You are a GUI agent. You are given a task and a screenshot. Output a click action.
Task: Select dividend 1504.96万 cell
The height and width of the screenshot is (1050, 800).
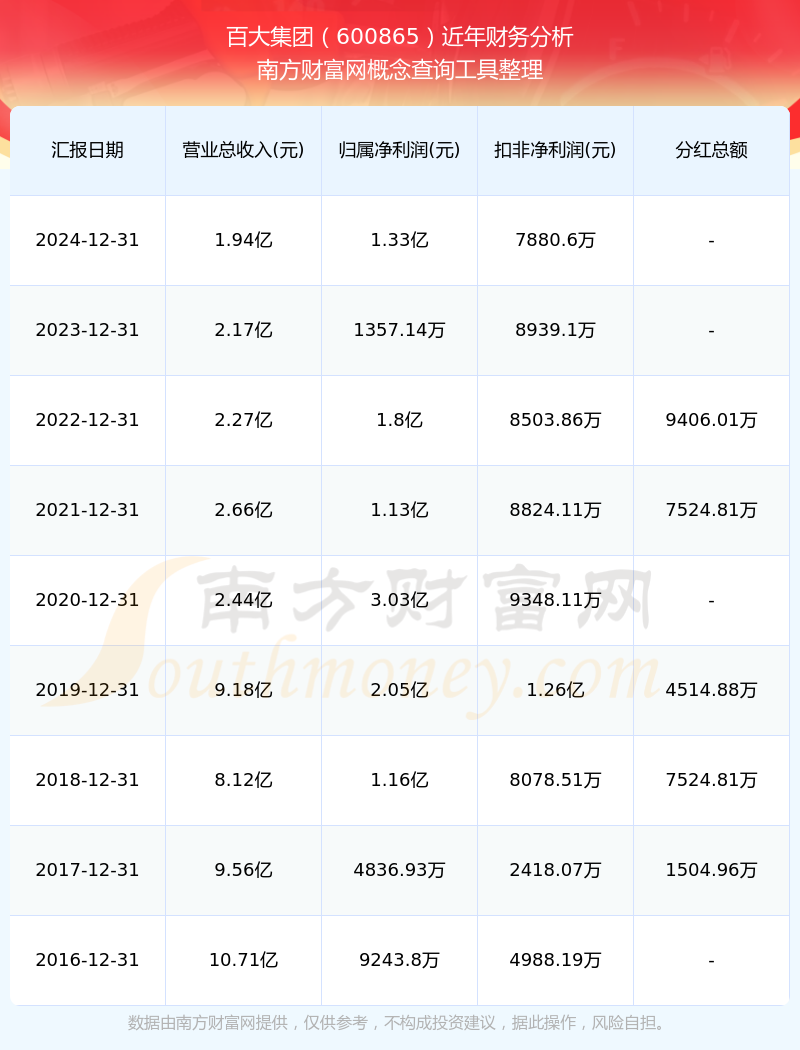click(x=712, y=870)
